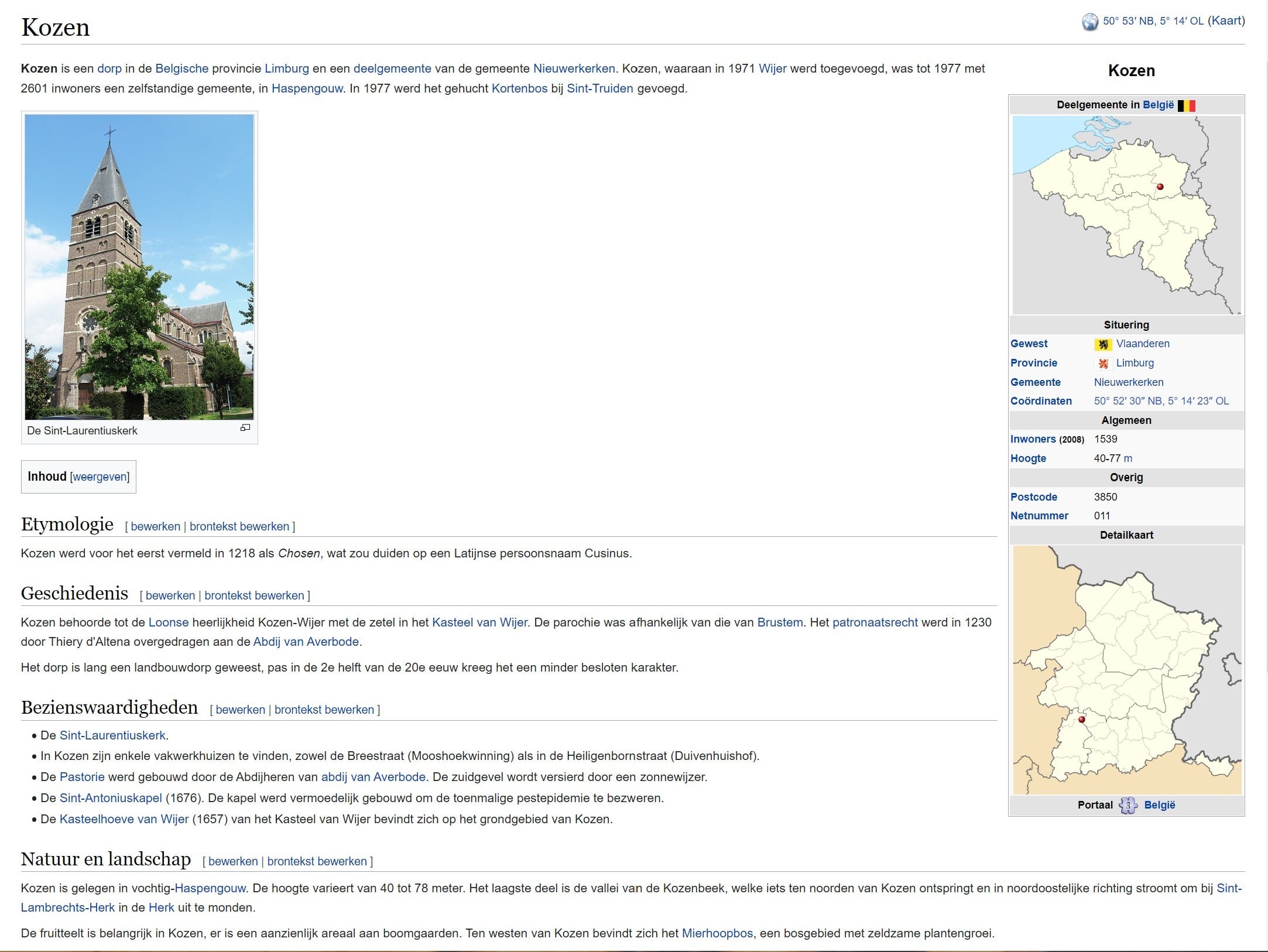Click the m unit link after 40-77

click(x=1128, y=458)
